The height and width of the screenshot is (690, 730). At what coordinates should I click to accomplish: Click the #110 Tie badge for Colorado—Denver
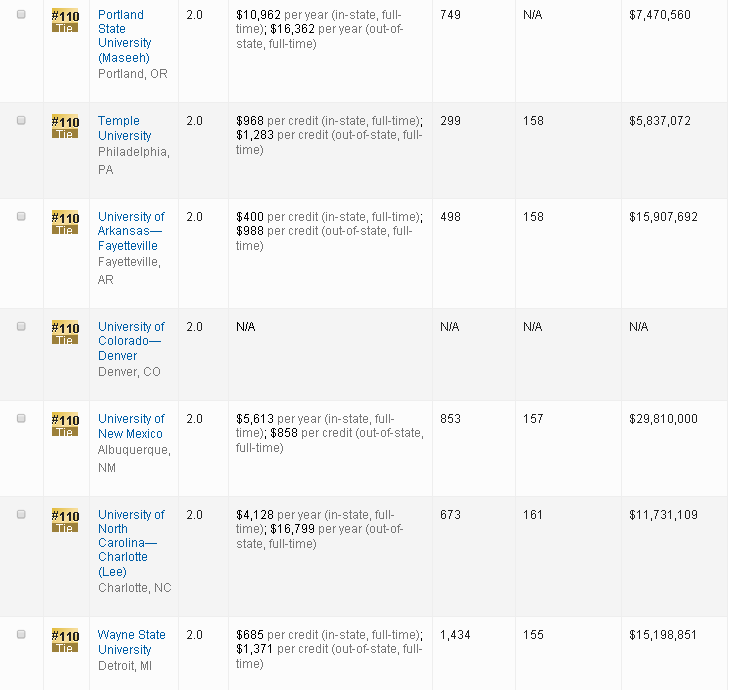point(65,332)
